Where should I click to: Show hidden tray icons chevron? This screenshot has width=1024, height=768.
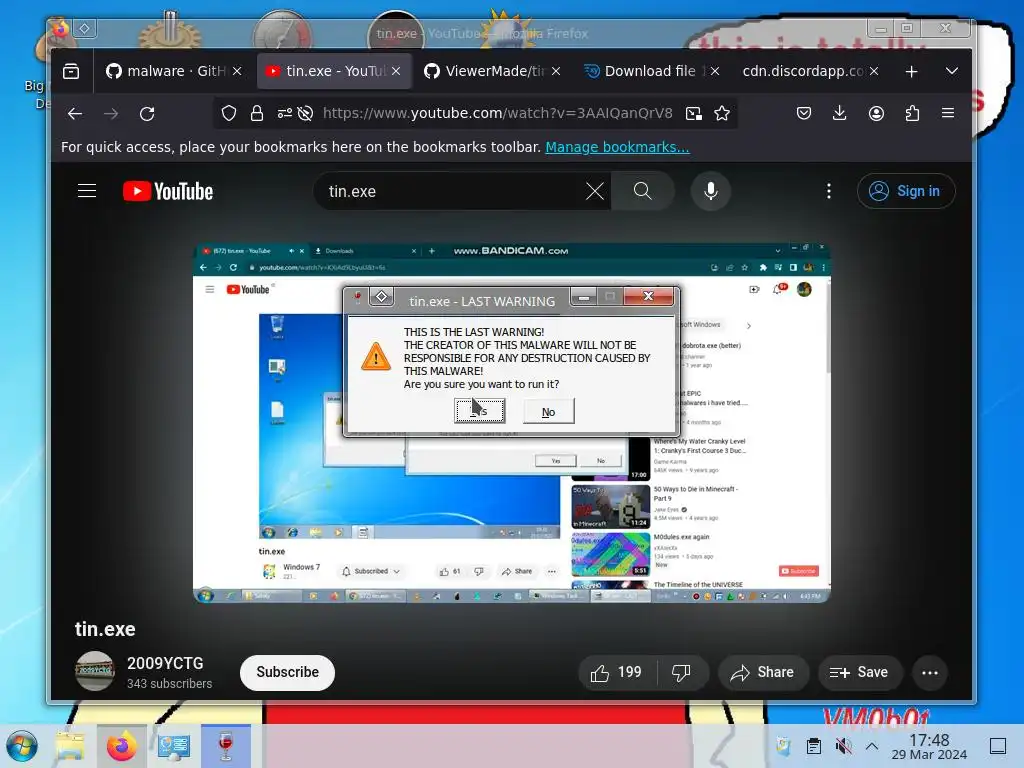872,746
